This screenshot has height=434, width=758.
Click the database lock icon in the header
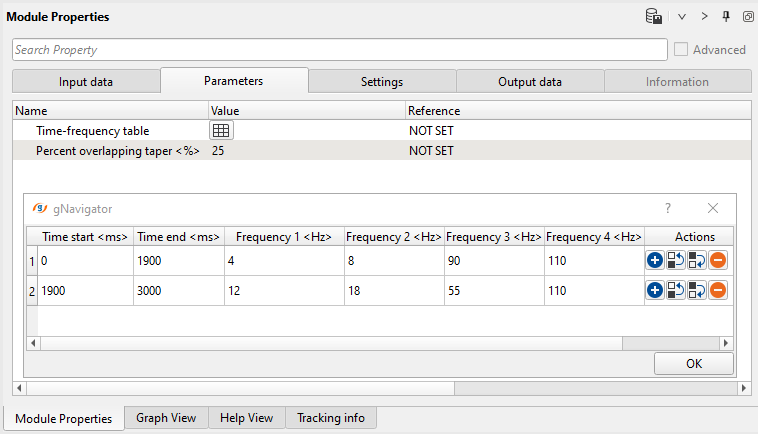[654, 16]
